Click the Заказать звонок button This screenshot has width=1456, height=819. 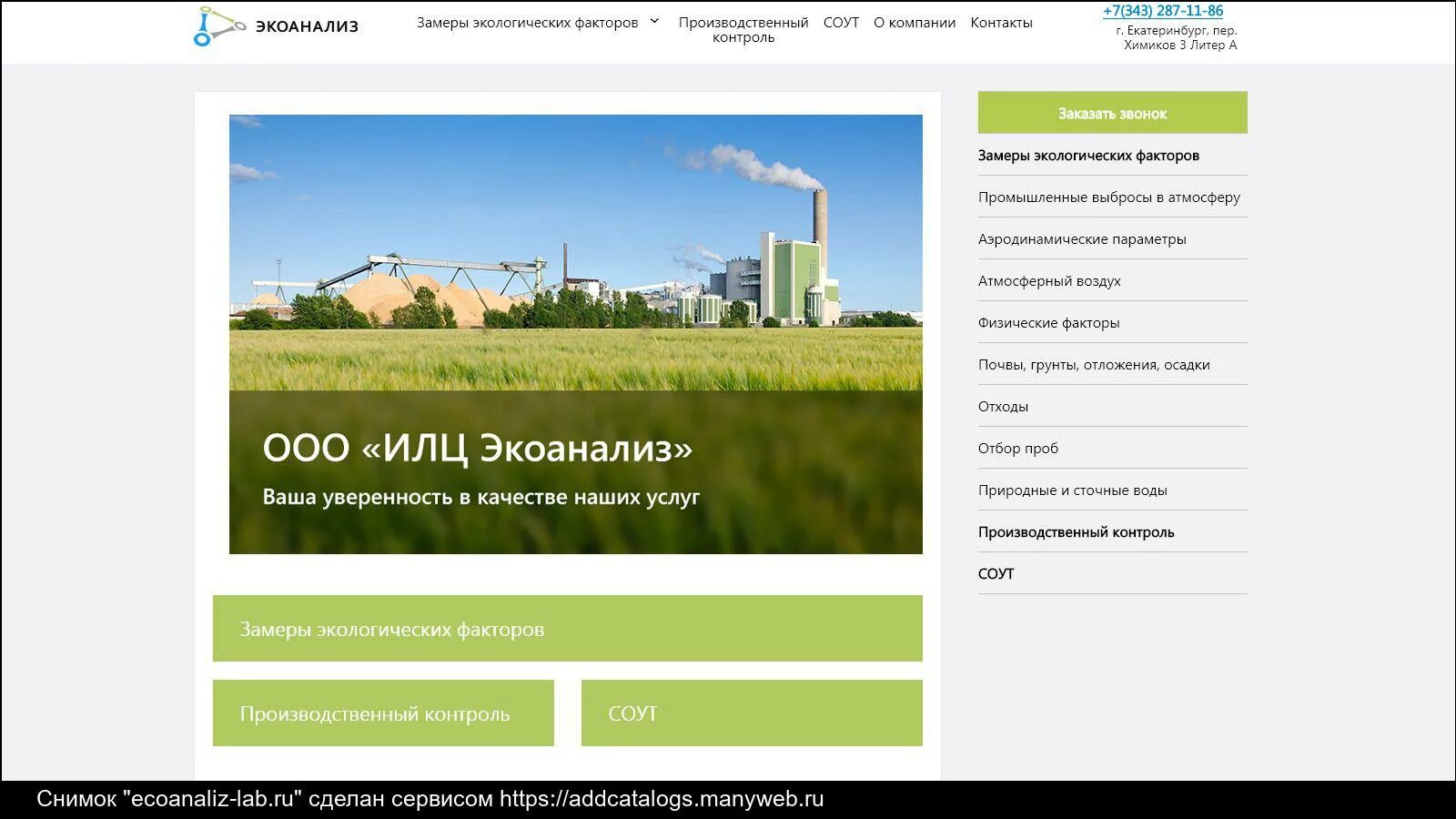pyautogui.click(x=1113, y=113)
